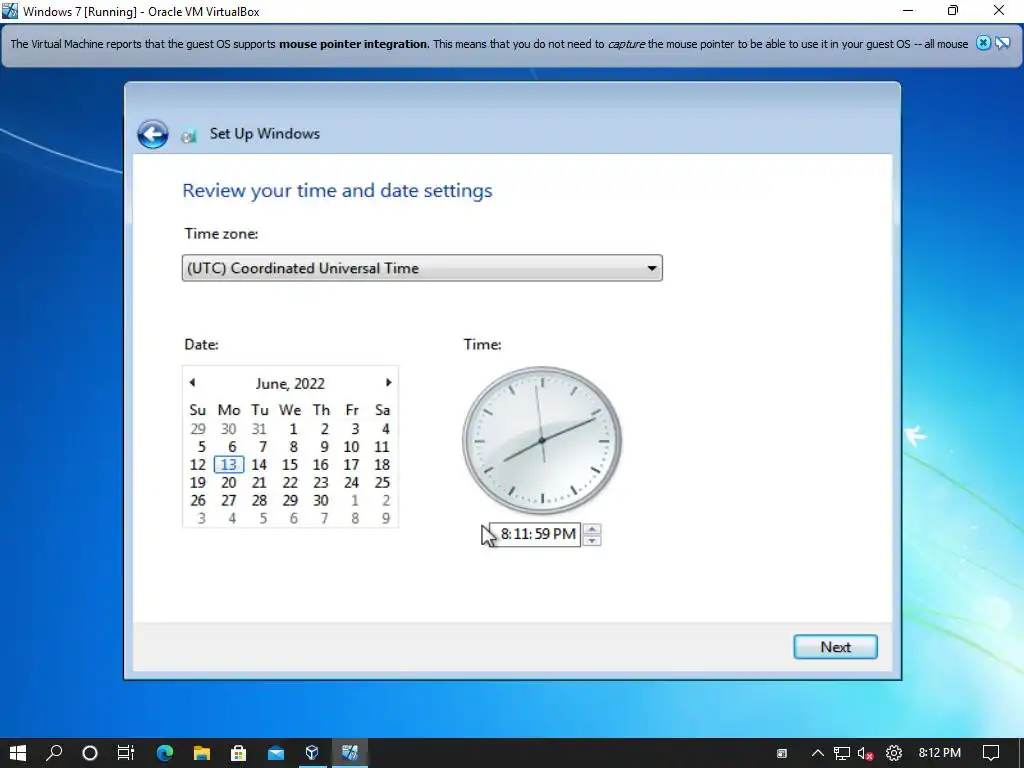The width and height of the screenshot is (1024, 768).
Task: Select June 24 in the calendar
Action: pos(351,483)
